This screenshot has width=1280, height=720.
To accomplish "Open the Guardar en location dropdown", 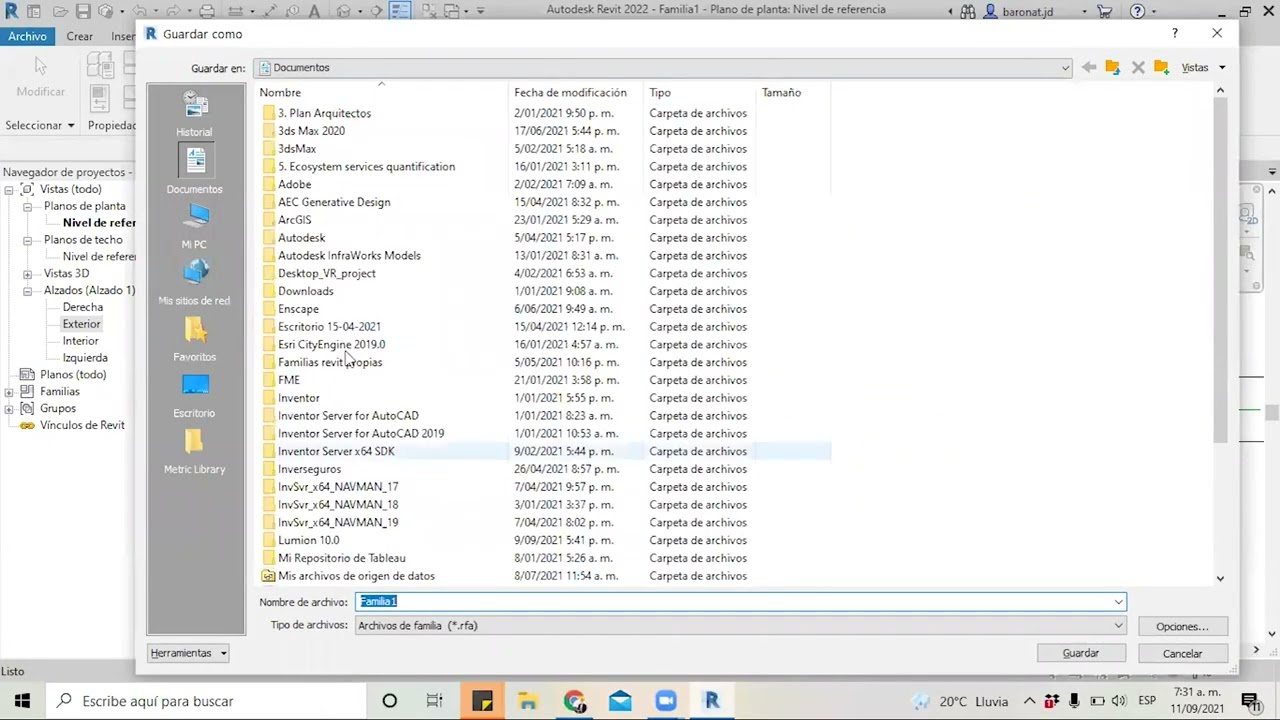I will pos(1065,68).
